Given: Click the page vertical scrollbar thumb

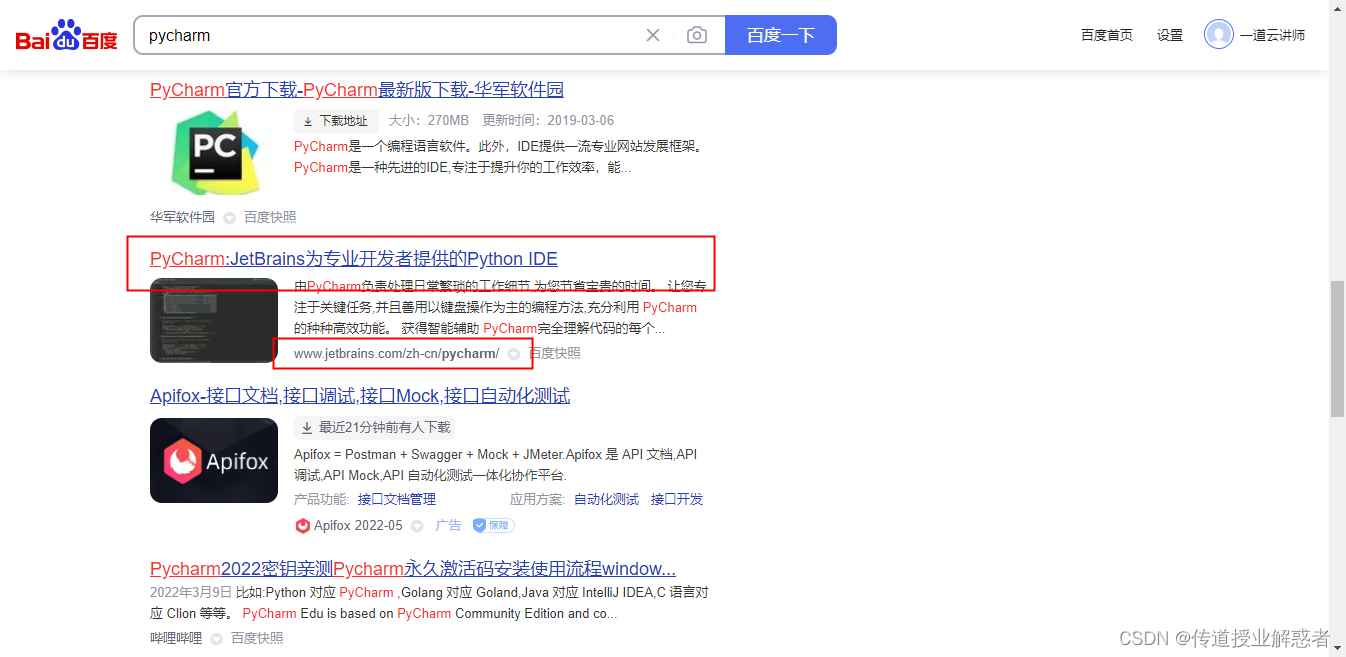Looking at the screenshot, I should tap(1337, 348).
